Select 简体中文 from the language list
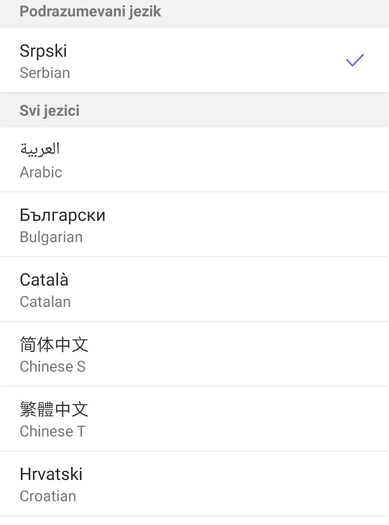The height and width of the screenshot is (525, 389). pyautogui.click(x=54, y=344)
